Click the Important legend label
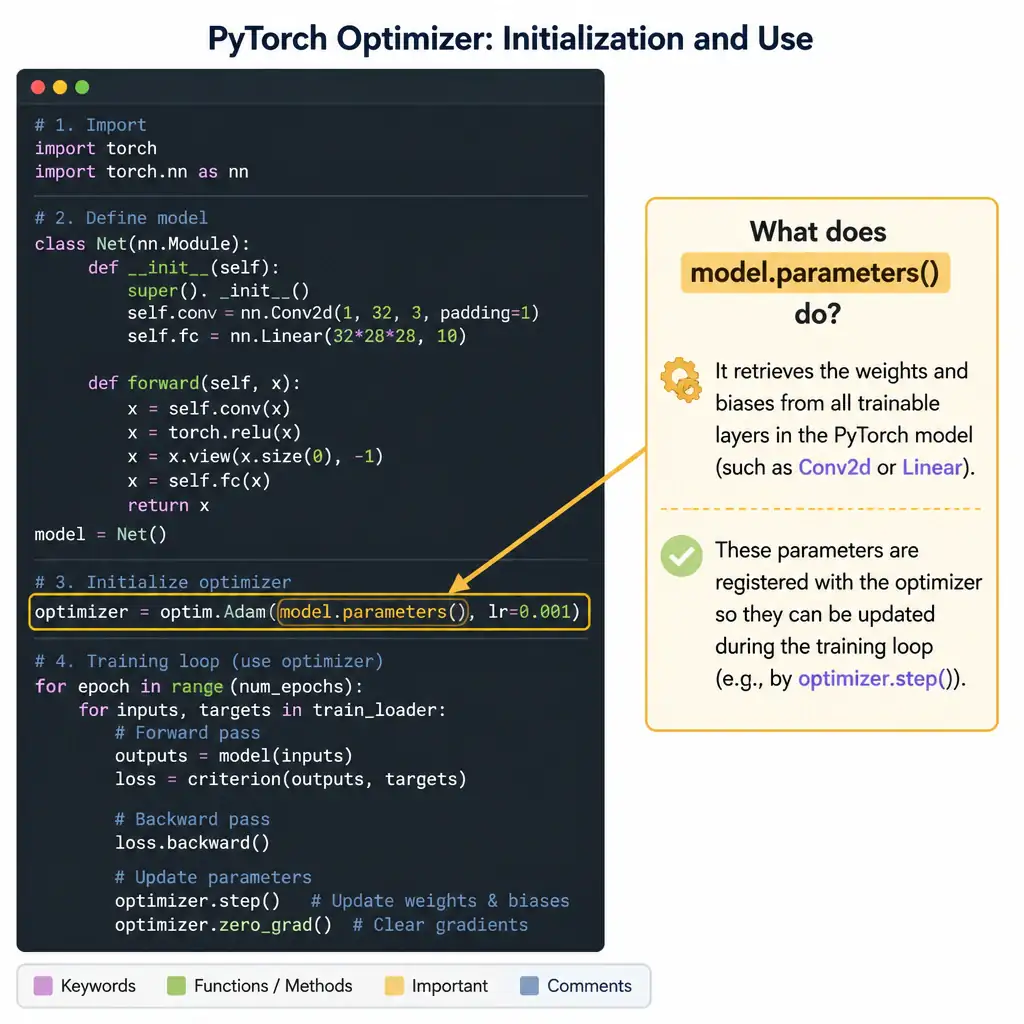The image size is (1024, 1024). coord(449,985)
